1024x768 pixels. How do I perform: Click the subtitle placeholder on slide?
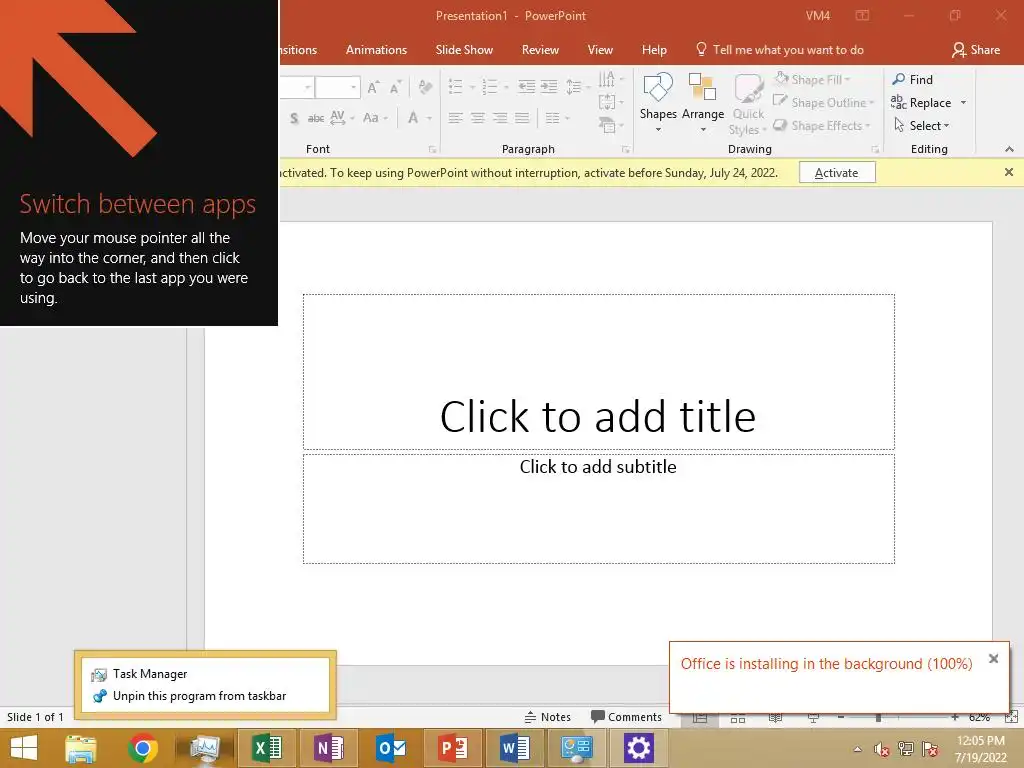point(598,509)
